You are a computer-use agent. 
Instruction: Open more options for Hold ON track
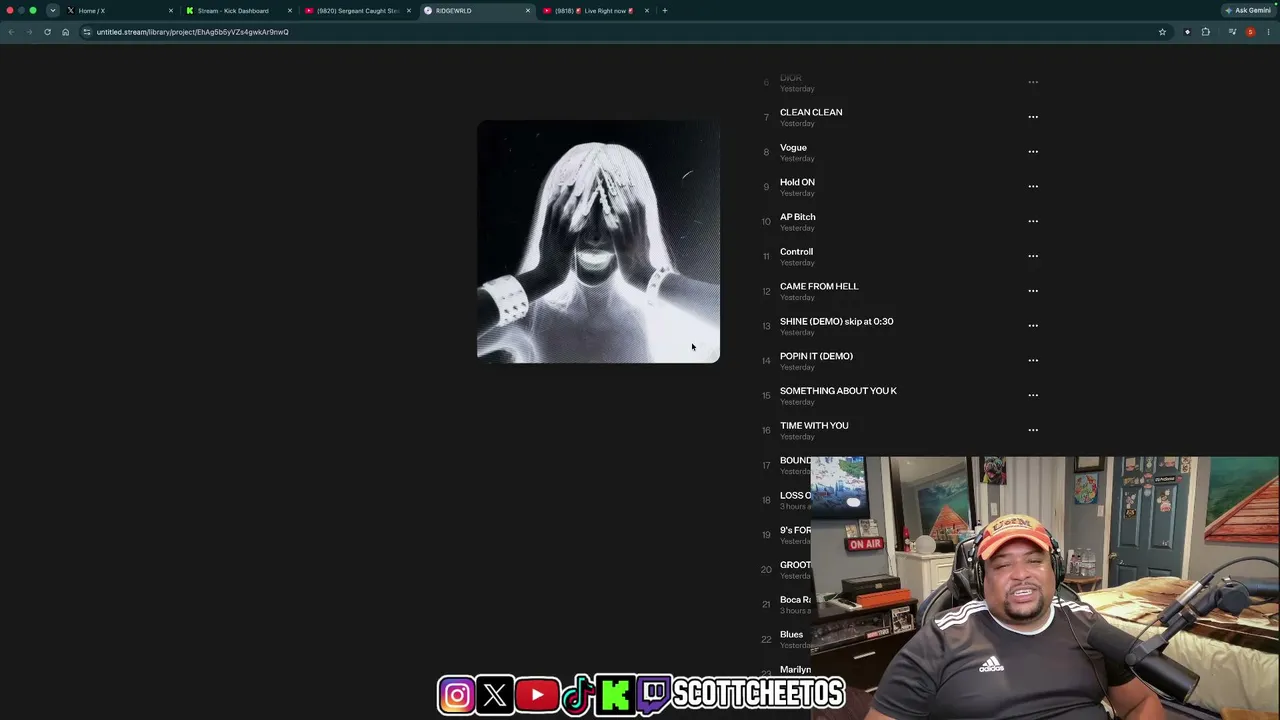coord(1033,186)
